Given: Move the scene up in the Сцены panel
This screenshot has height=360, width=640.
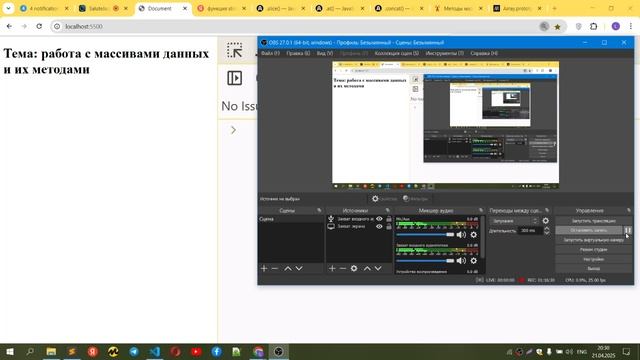Looking at the screenshot, I should pos(288,268).
